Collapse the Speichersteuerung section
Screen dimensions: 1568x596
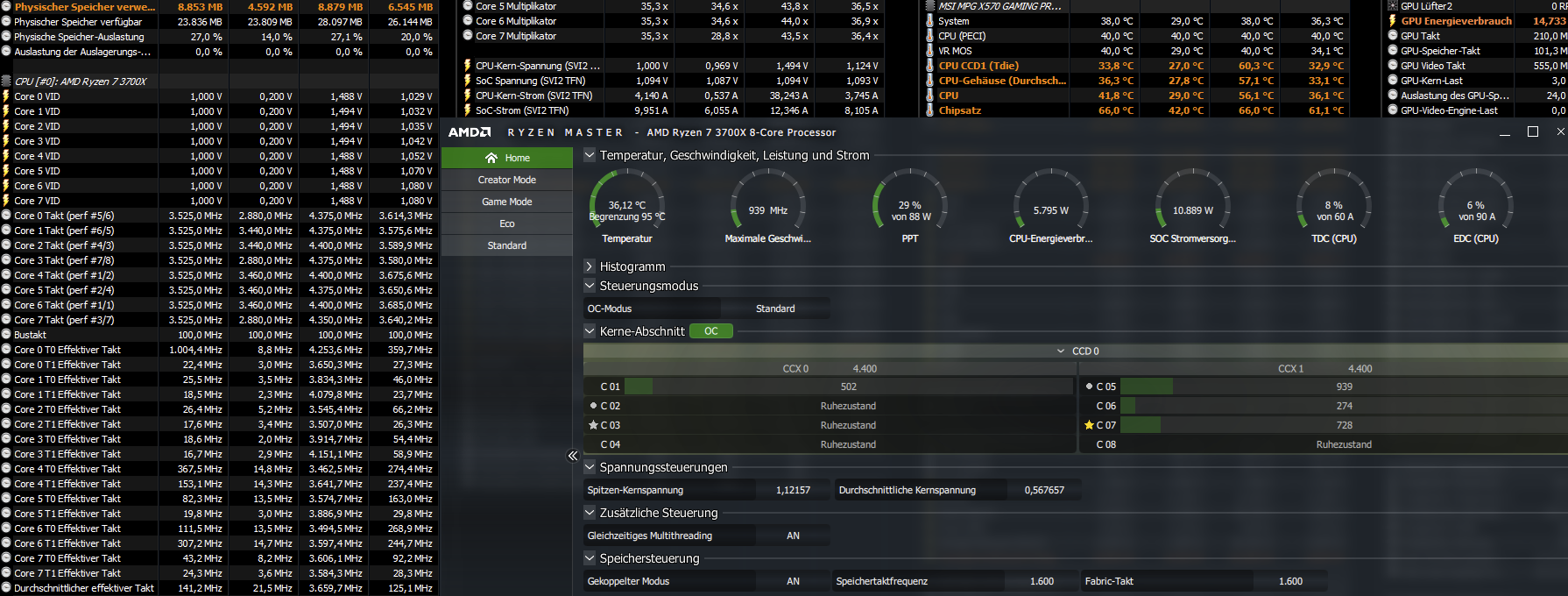590,558
